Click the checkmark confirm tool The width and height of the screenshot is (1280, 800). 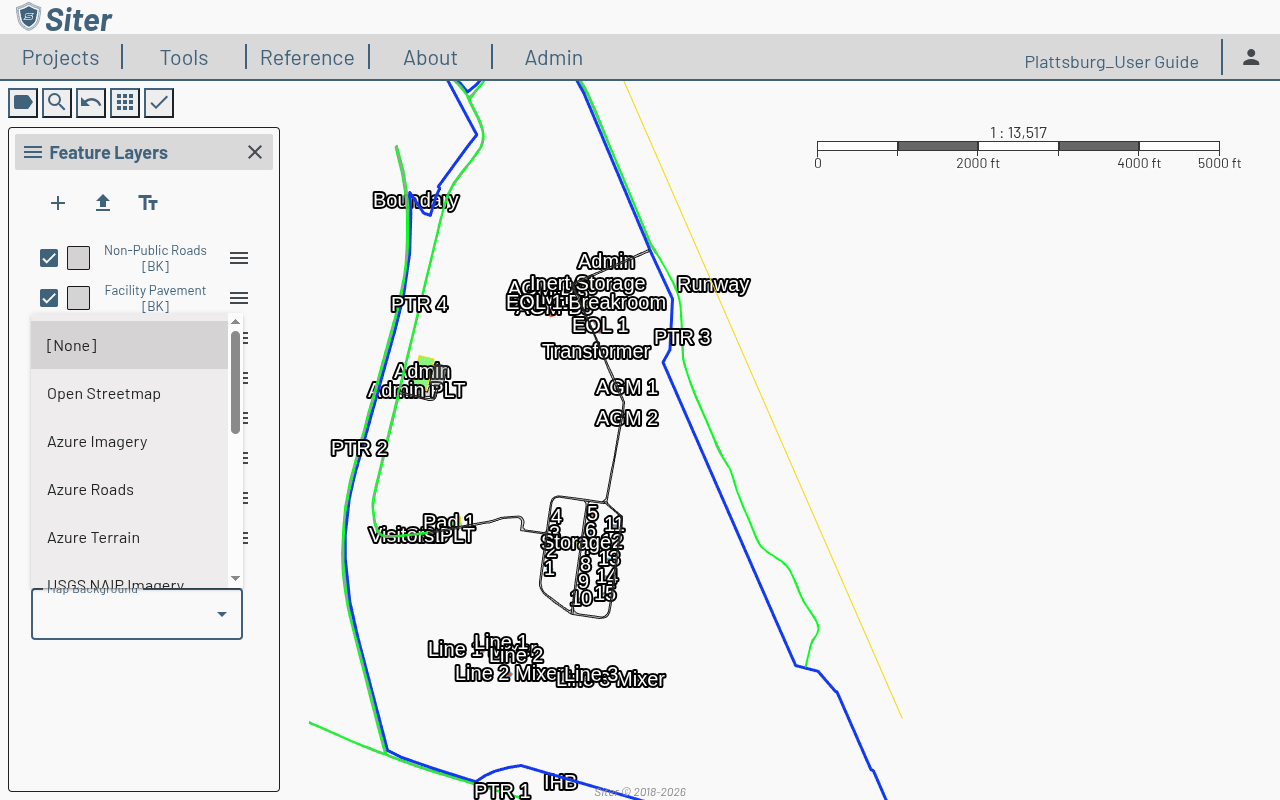click(159, 102)
